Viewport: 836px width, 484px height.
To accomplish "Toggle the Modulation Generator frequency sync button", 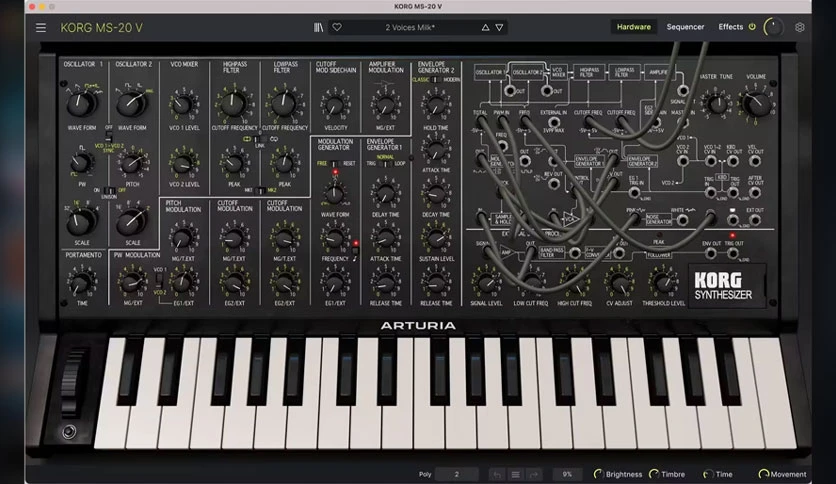I will click(x=355, y=251).
